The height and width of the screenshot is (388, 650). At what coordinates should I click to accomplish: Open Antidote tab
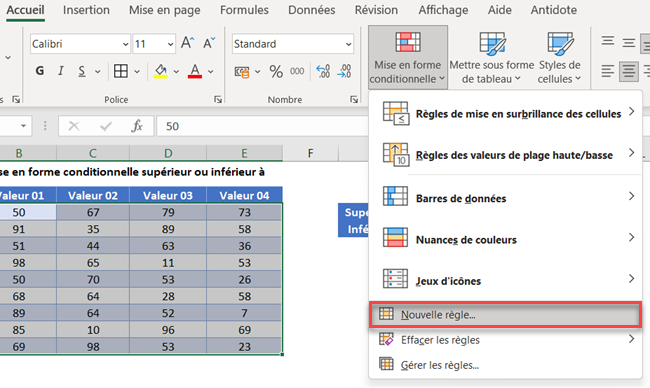click(x=553, y=10)
